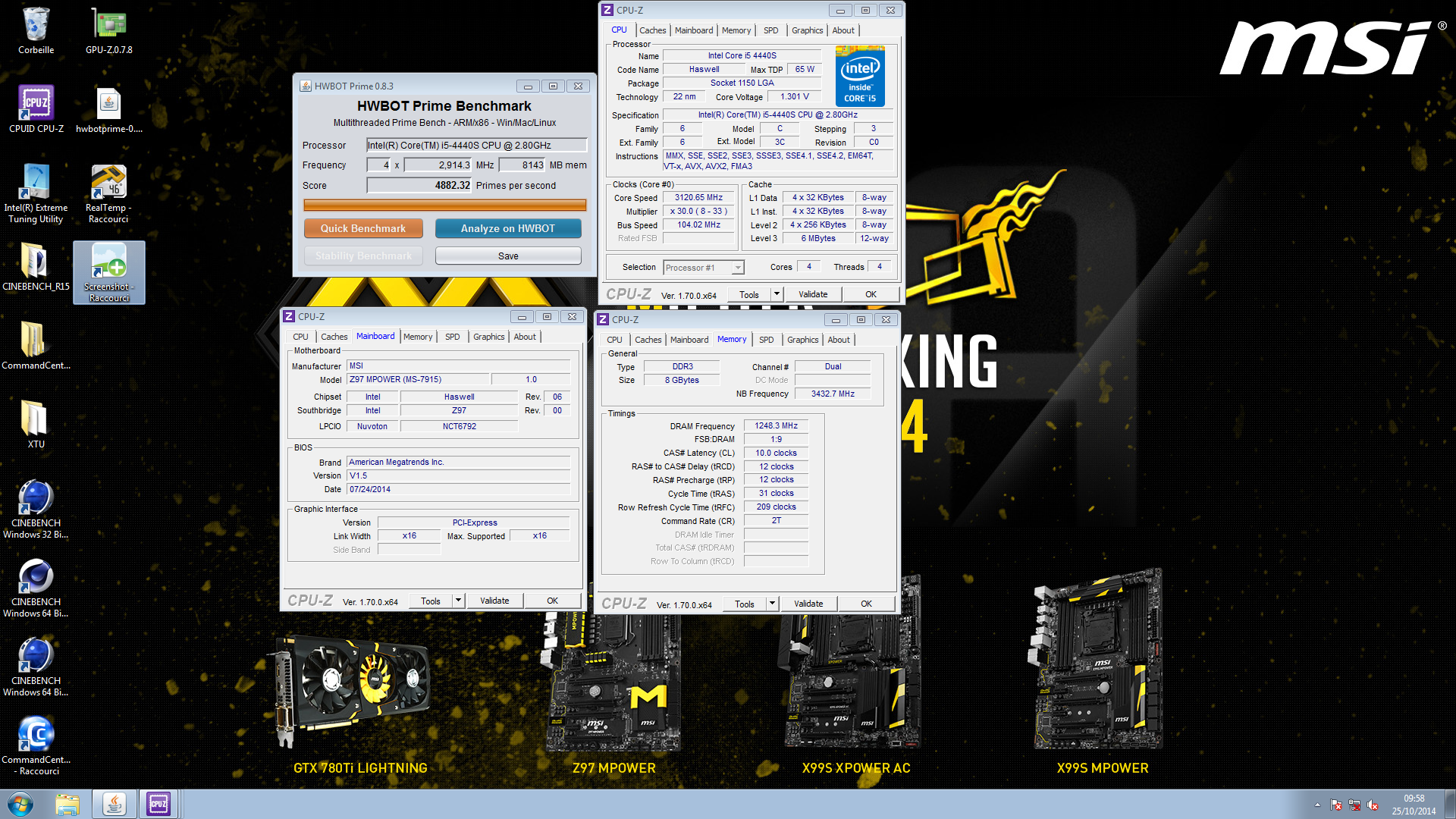Open the GPU-Z.0.7.8 desktop icon

[108, 30]
